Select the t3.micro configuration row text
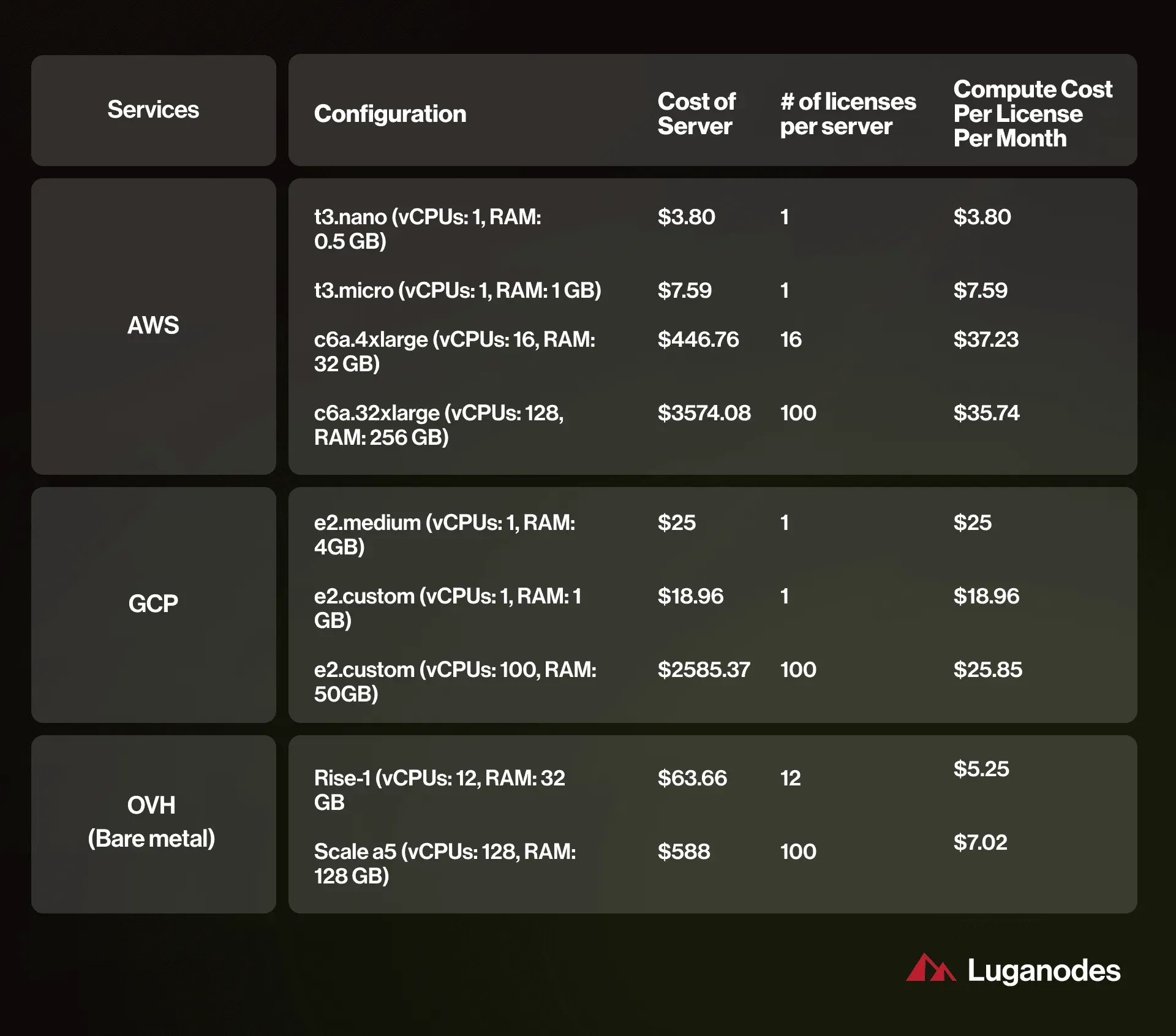 coord(458,290)
